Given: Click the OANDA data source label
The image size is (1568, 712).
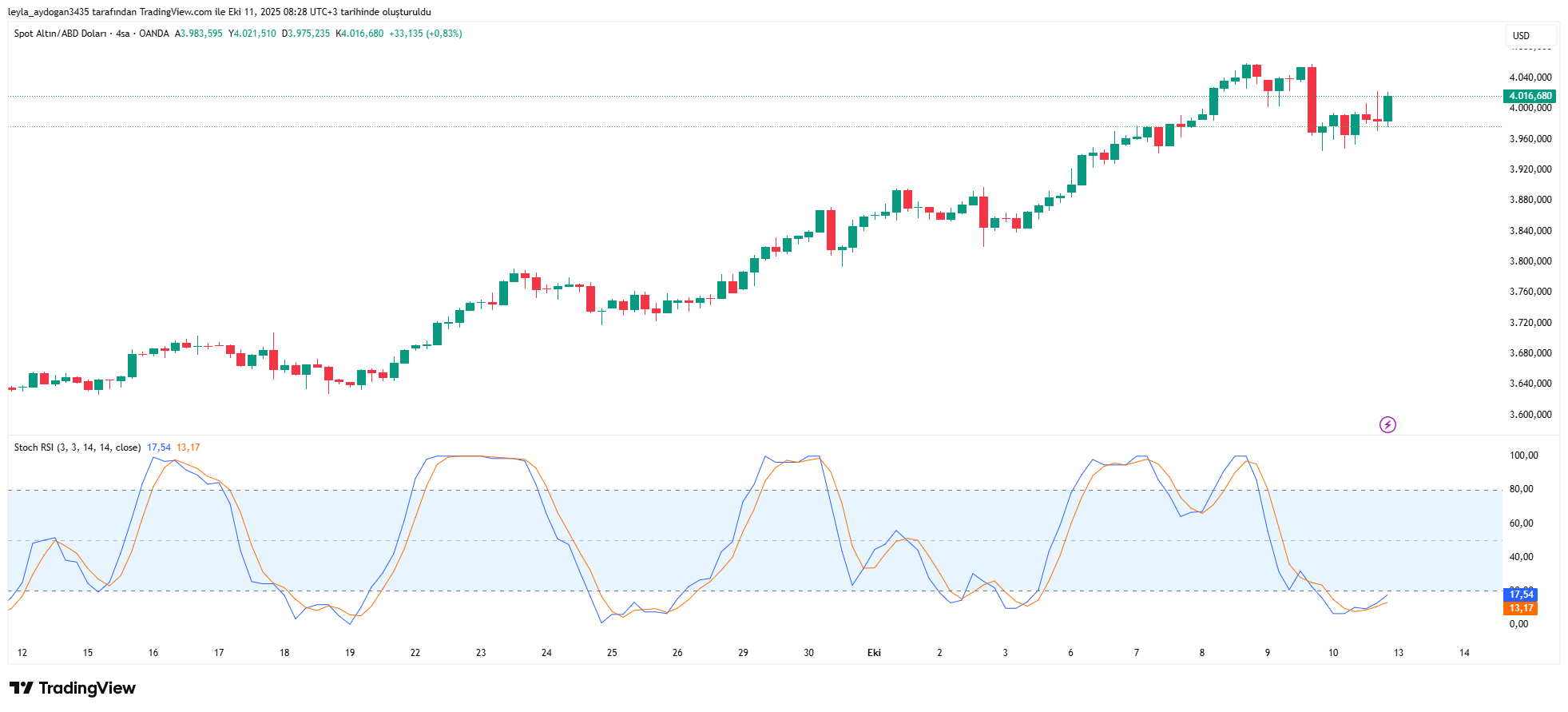Looking at the screenshot, I should [x=154, y=34].
